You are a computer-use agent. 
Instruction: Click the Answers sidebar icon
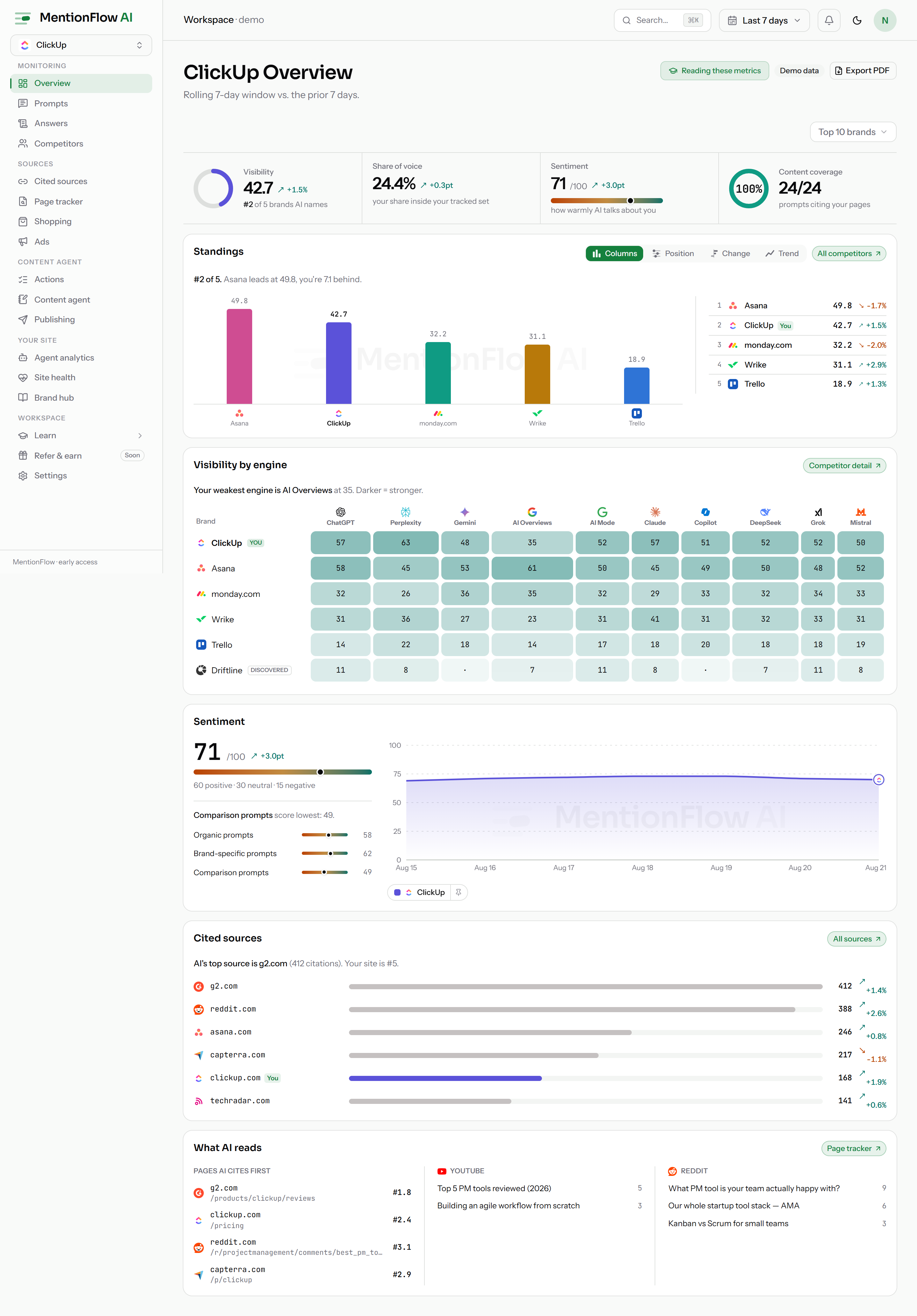point(23,123)
